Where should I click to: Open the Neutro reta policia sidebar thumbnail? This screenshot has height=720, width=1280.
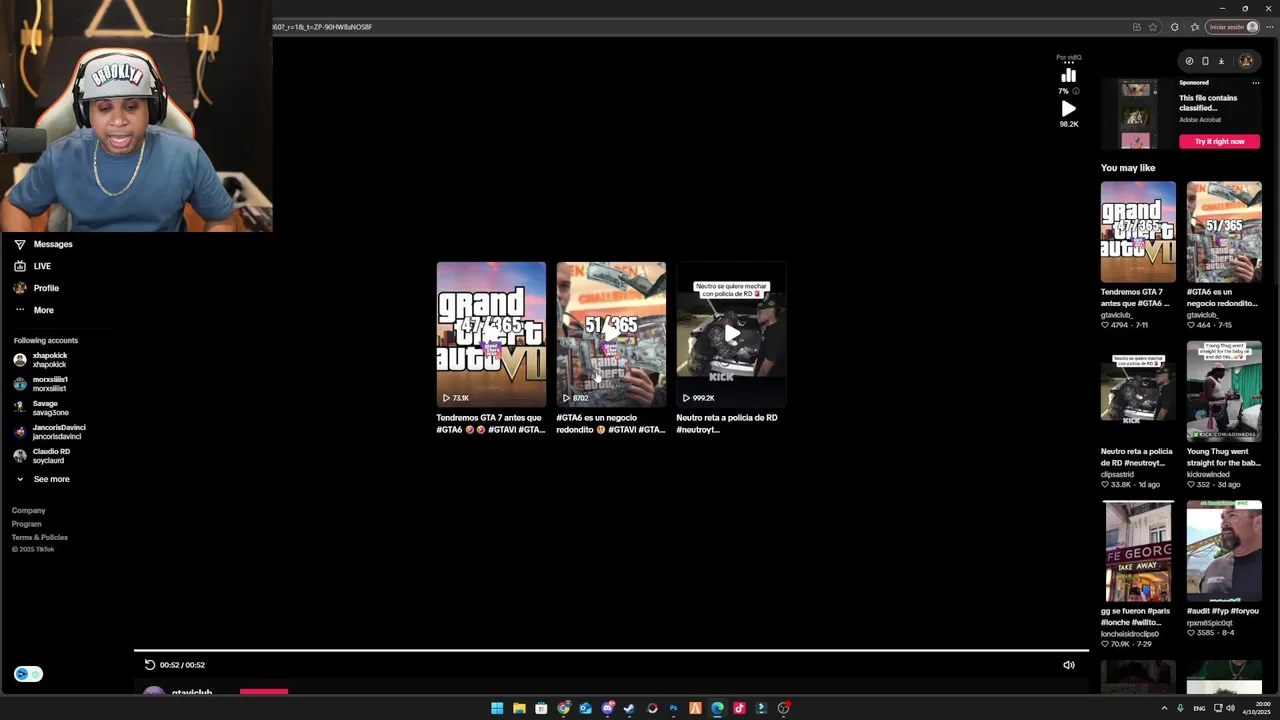pos(1138,391)
